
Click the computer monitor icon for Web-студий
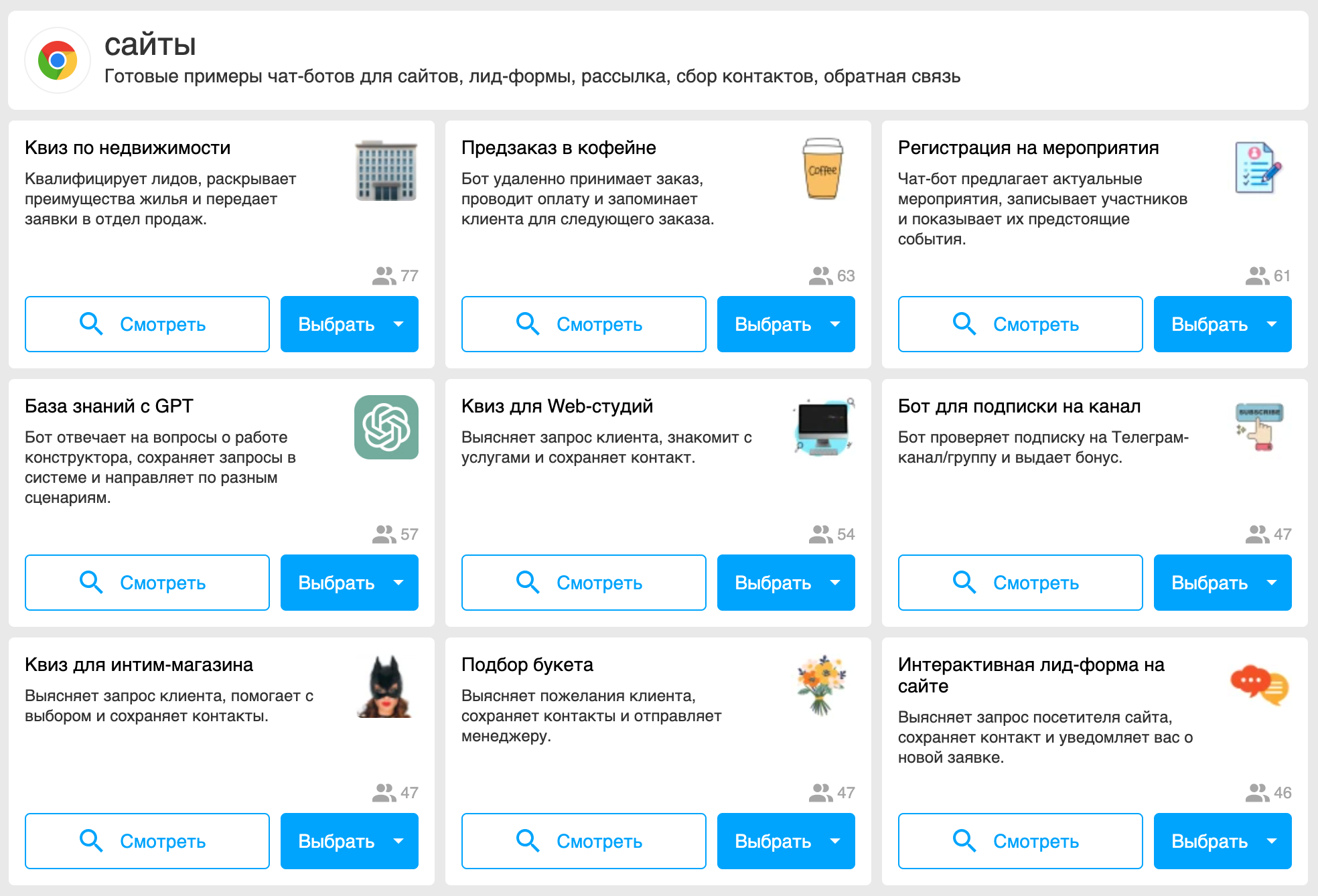point(823,427)
